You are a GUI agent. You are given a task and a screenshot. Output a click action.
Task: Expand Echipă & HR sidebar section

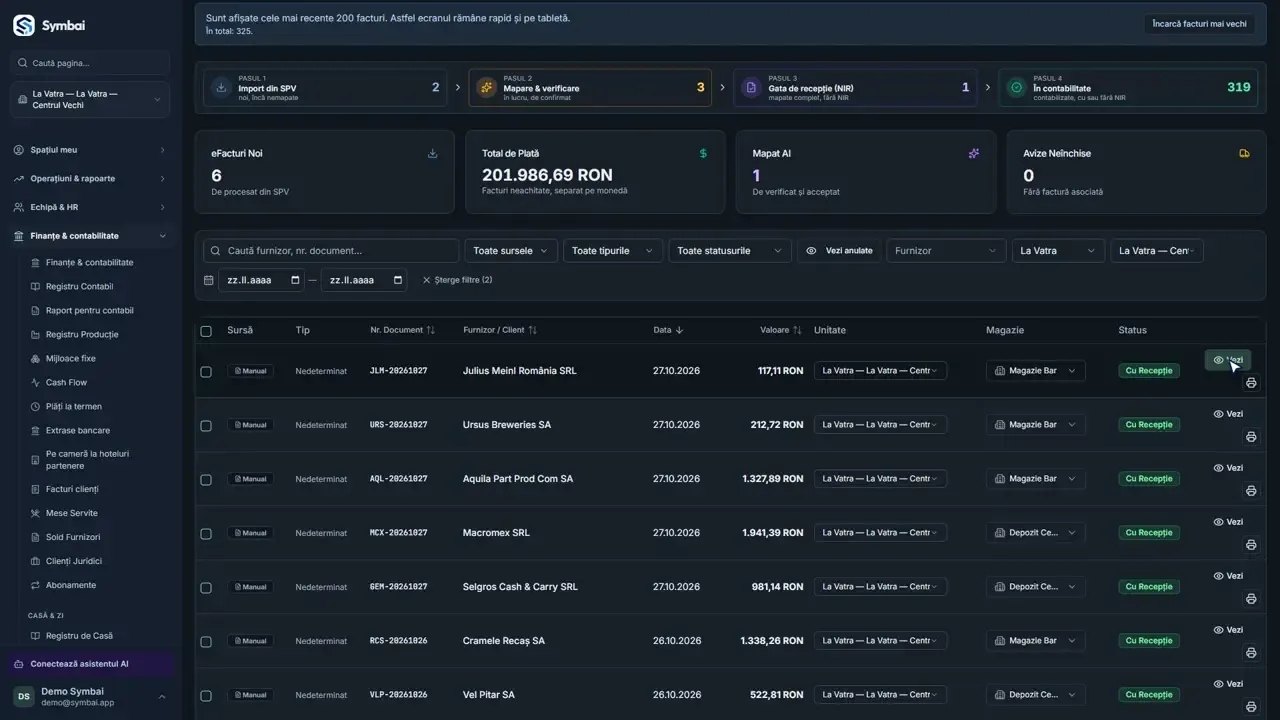tap(91, 207)
